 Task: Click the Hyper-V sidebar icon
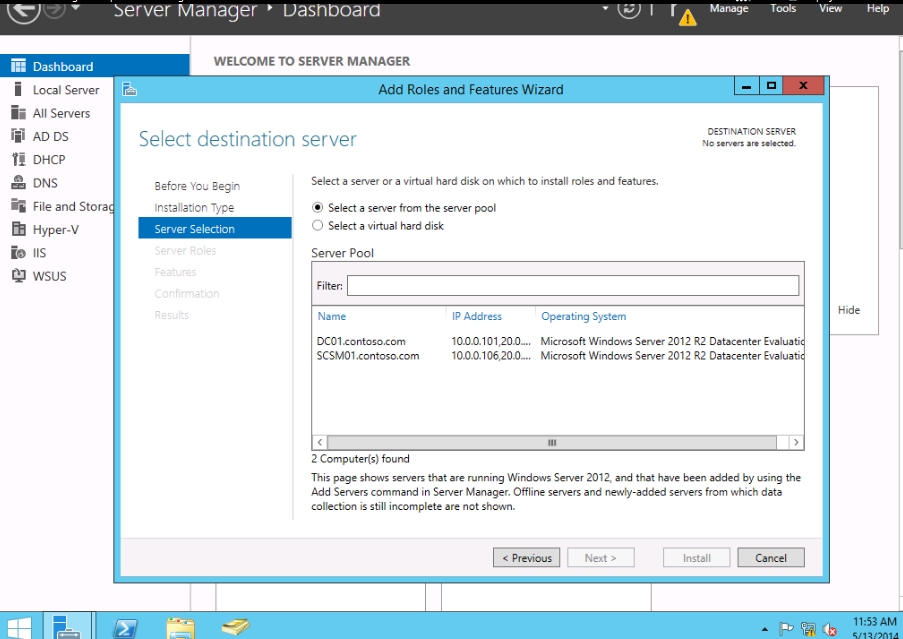pyautogui.click(x=17, y=230)
